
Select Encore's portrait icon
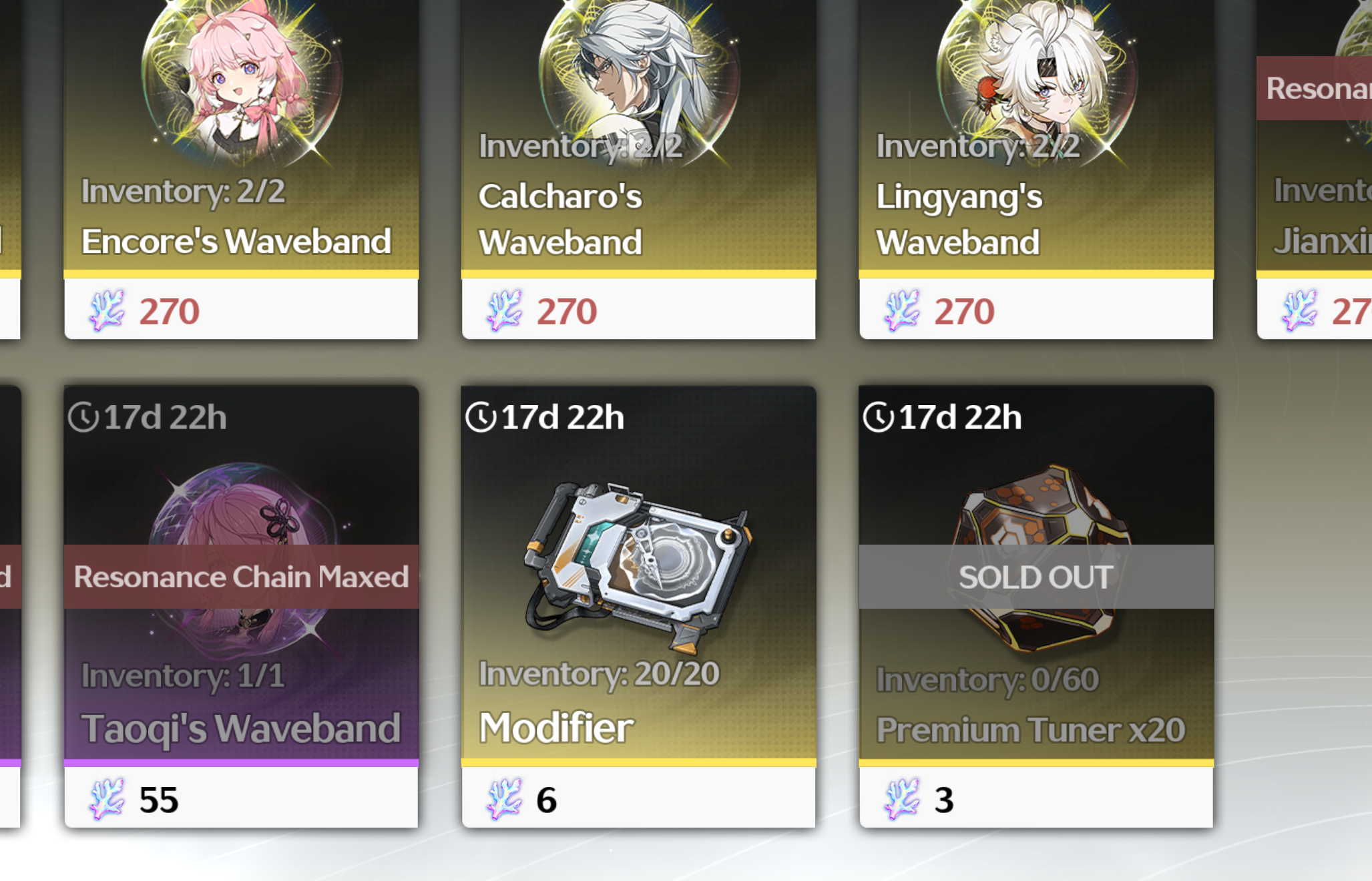pos(241,78)
